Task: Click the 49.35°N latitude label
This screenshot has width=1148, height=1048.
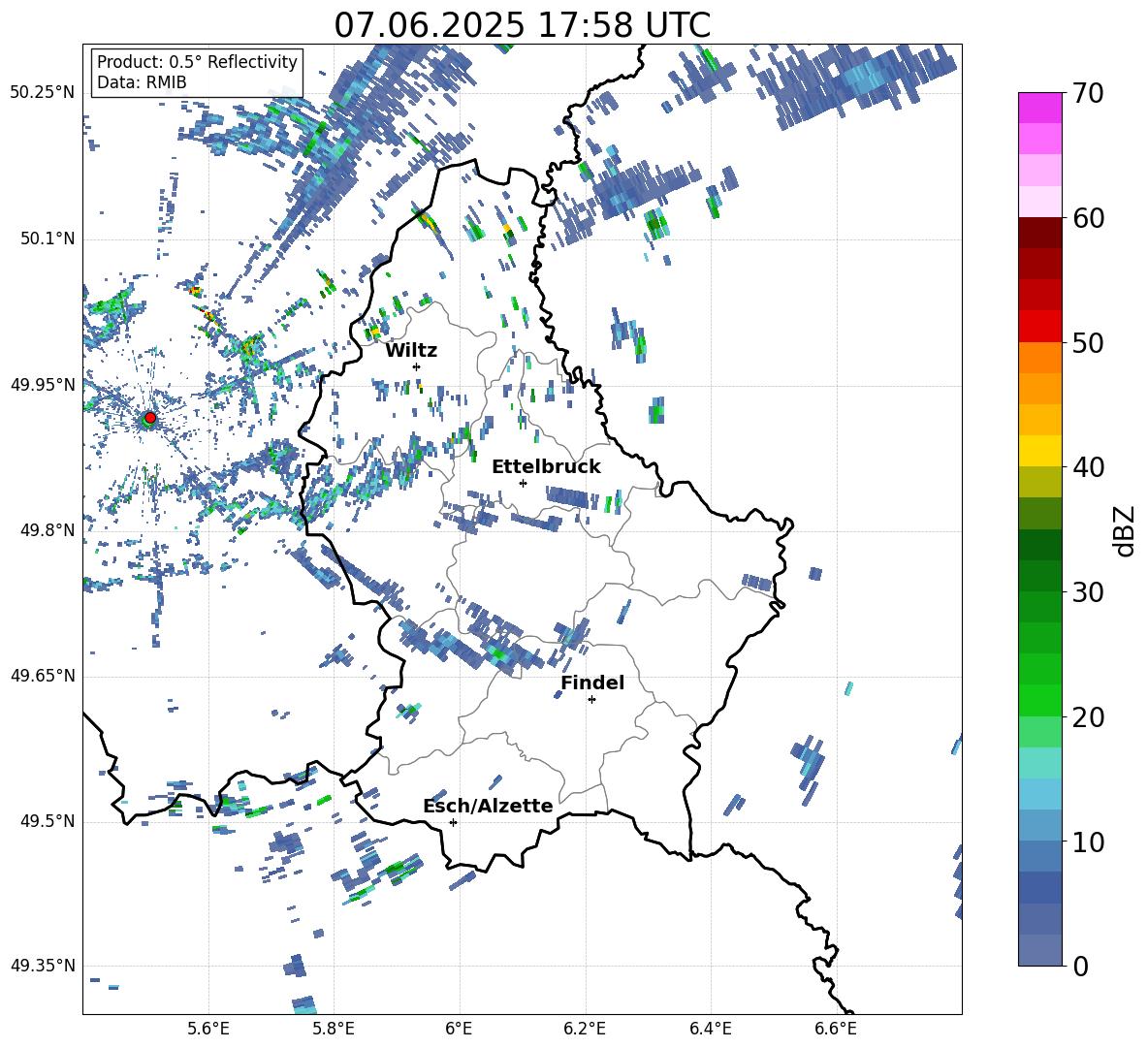Action: pyautogui.click(x=43, y=966)
